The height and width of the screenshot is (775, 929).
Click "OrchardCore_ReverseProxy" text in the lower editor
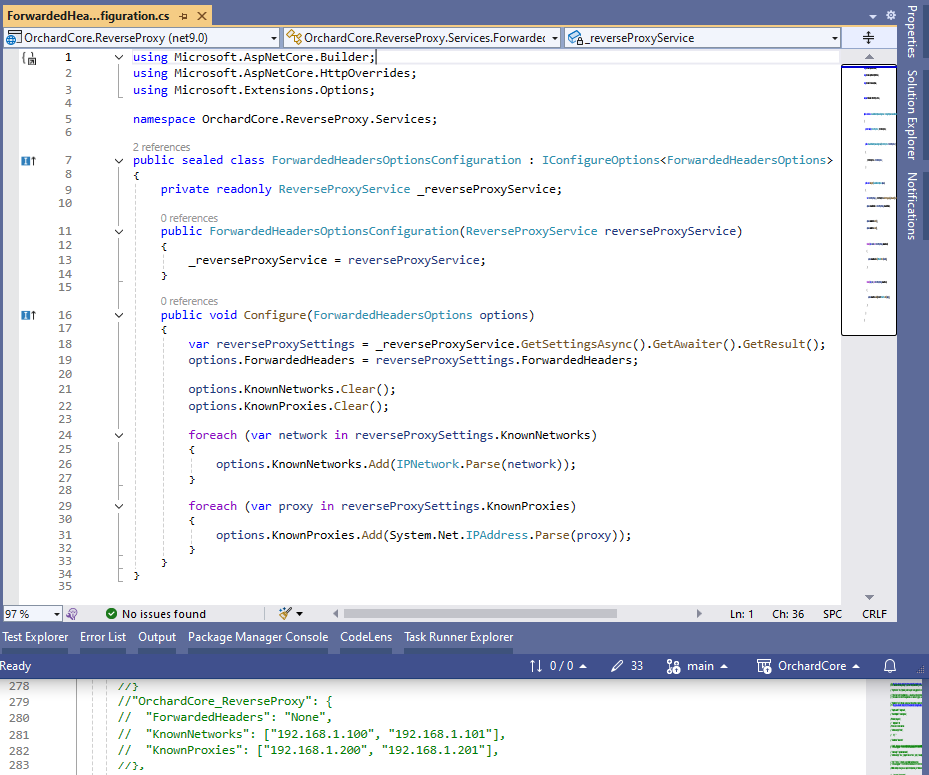(221, 702)
